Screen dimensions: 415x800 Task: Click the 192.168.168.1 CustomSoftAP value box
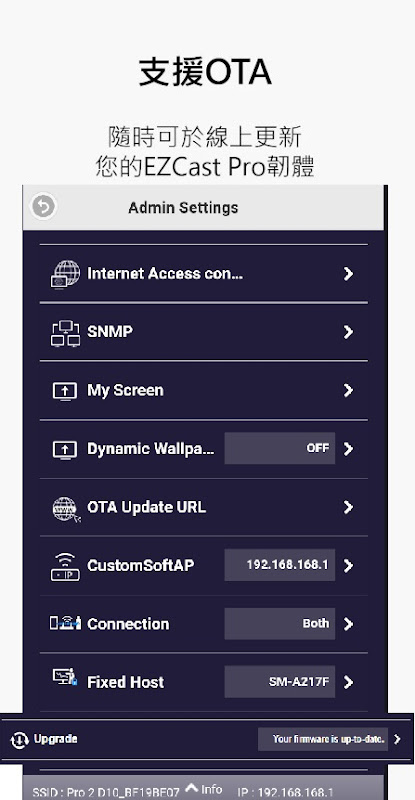coord(280,565)
